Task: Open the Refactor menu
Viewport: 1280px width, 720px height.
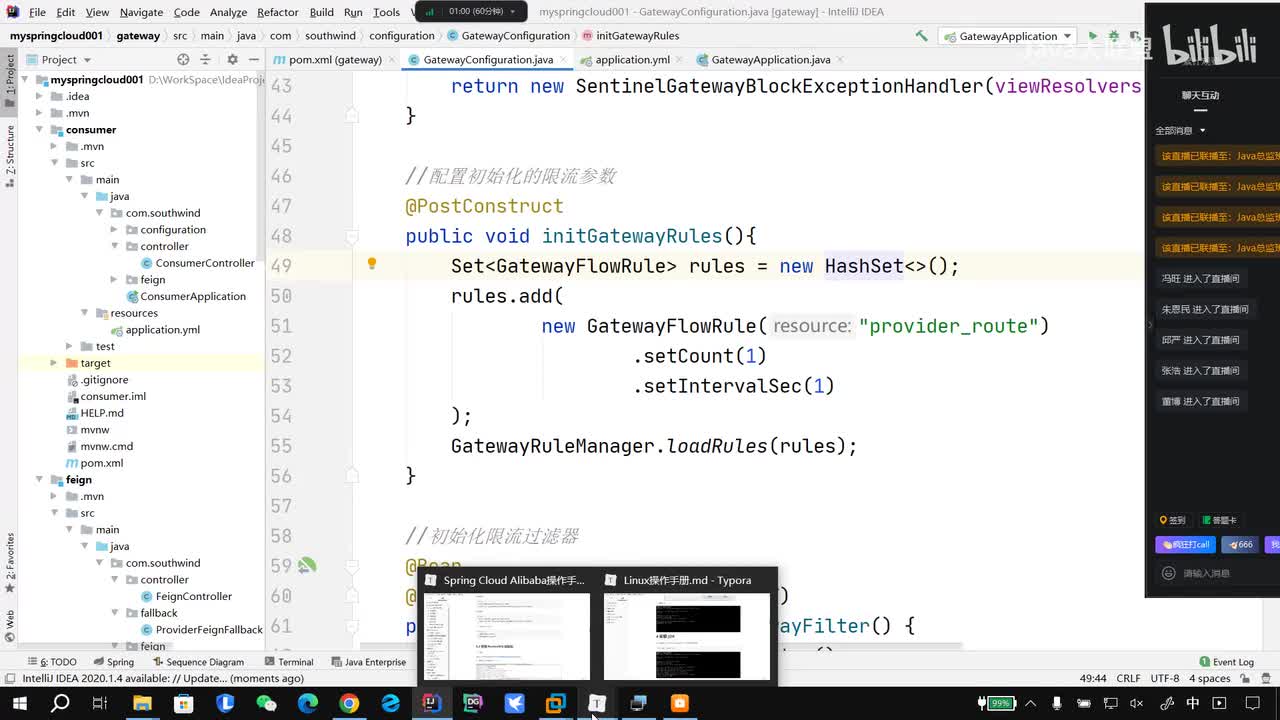Action: 278,12
